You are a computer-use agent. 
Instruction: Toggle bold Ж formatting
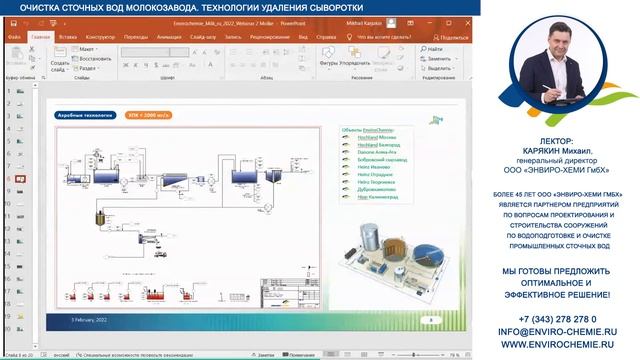126,65
